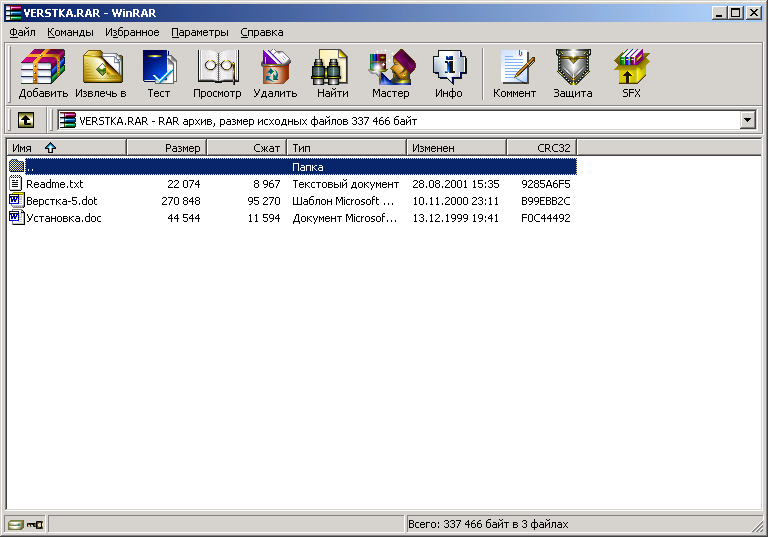Close the WinRAR window
Image resolution: width=768 pixels, height=537 pixels.
(x=754, y=13)
